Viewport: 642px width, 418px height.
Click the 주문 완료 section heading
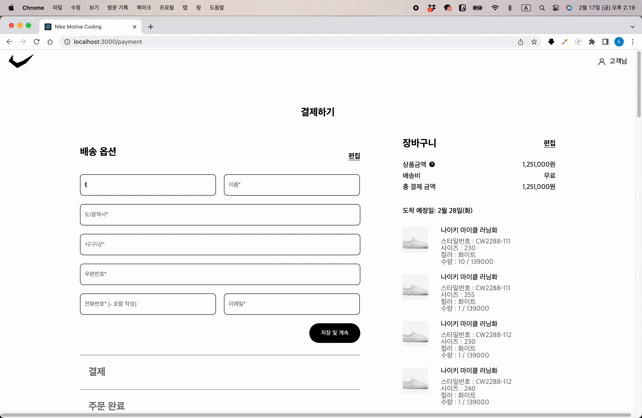pos(106,405)
